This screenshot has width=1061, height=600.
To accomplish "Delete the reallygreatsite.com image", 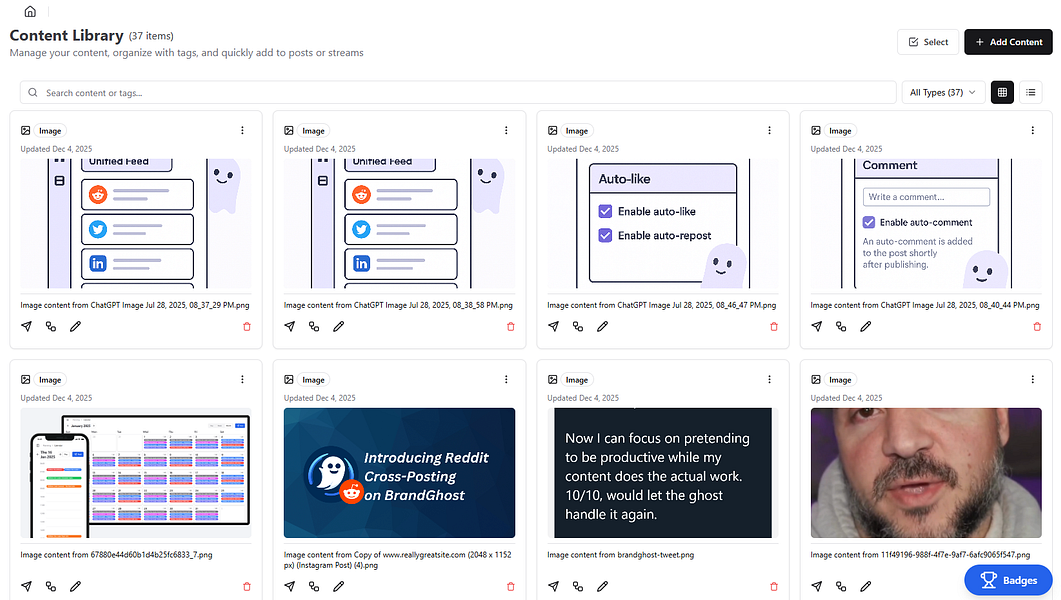I will pyautogui.click(x=511, y=586).
